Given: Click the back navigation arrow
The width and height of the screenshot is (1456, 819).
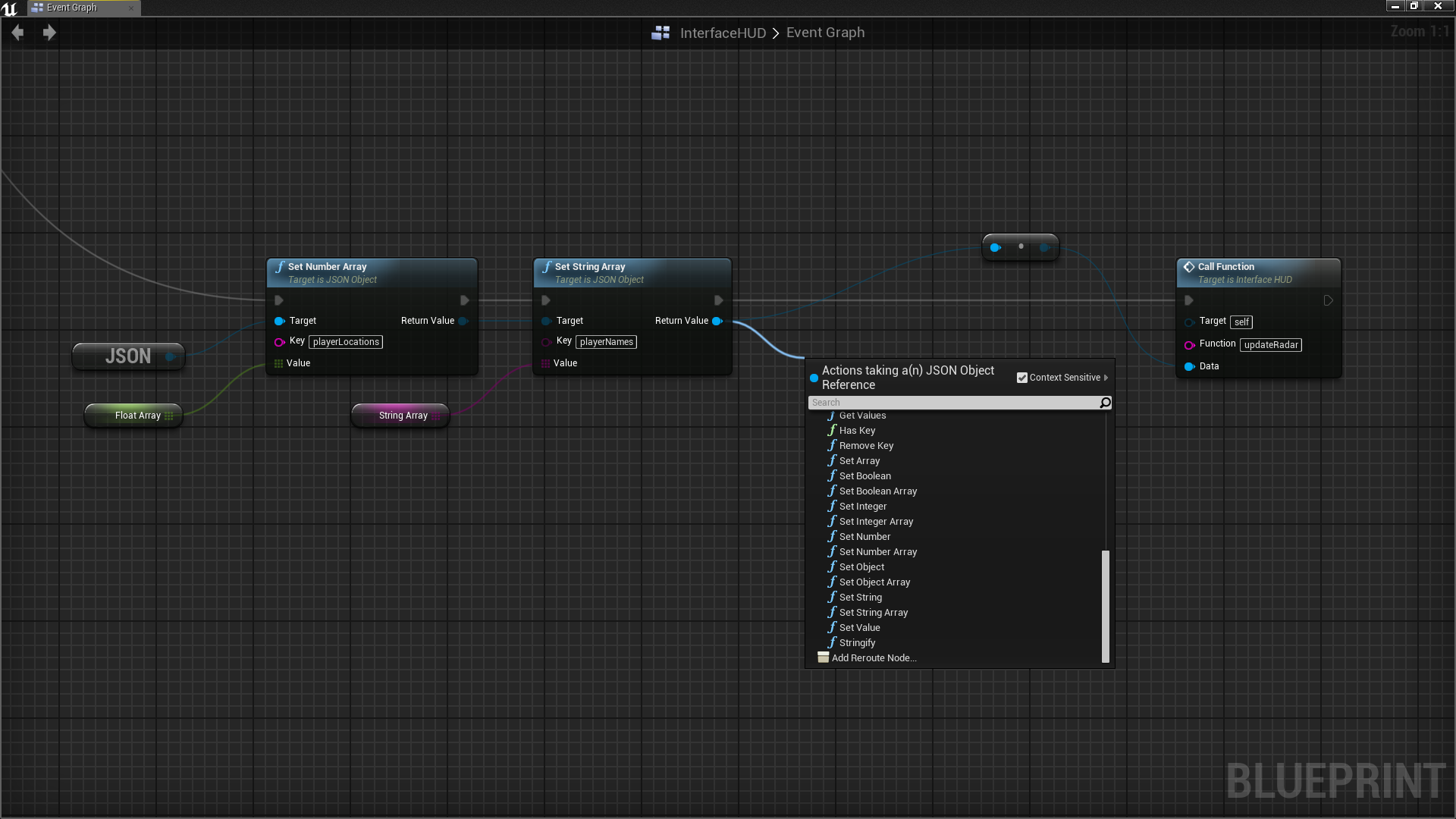Looking at the screenshot, I should (17, 33).
